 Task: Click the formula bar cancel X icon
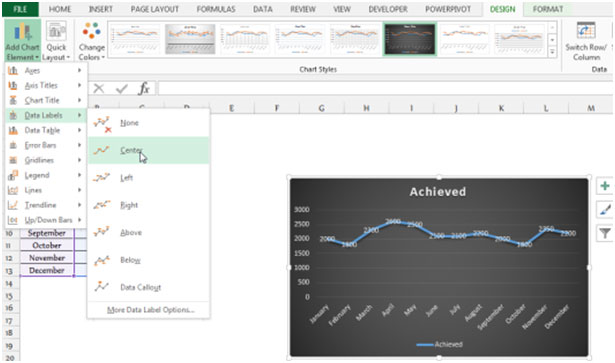coord(99,89)
